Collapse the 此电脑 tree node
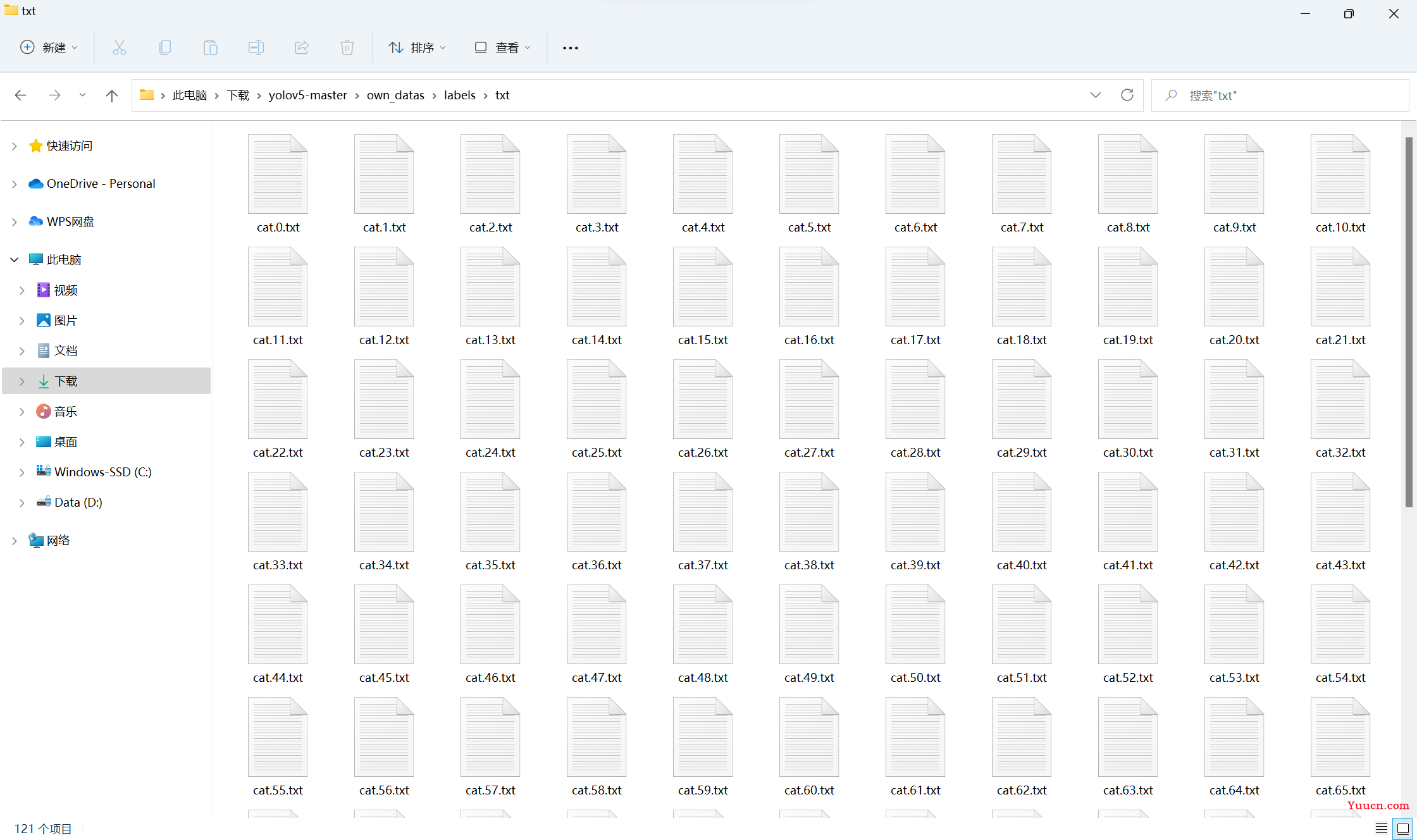The width and height of the screenshot is (1417, 840). [x=14, y=260]
